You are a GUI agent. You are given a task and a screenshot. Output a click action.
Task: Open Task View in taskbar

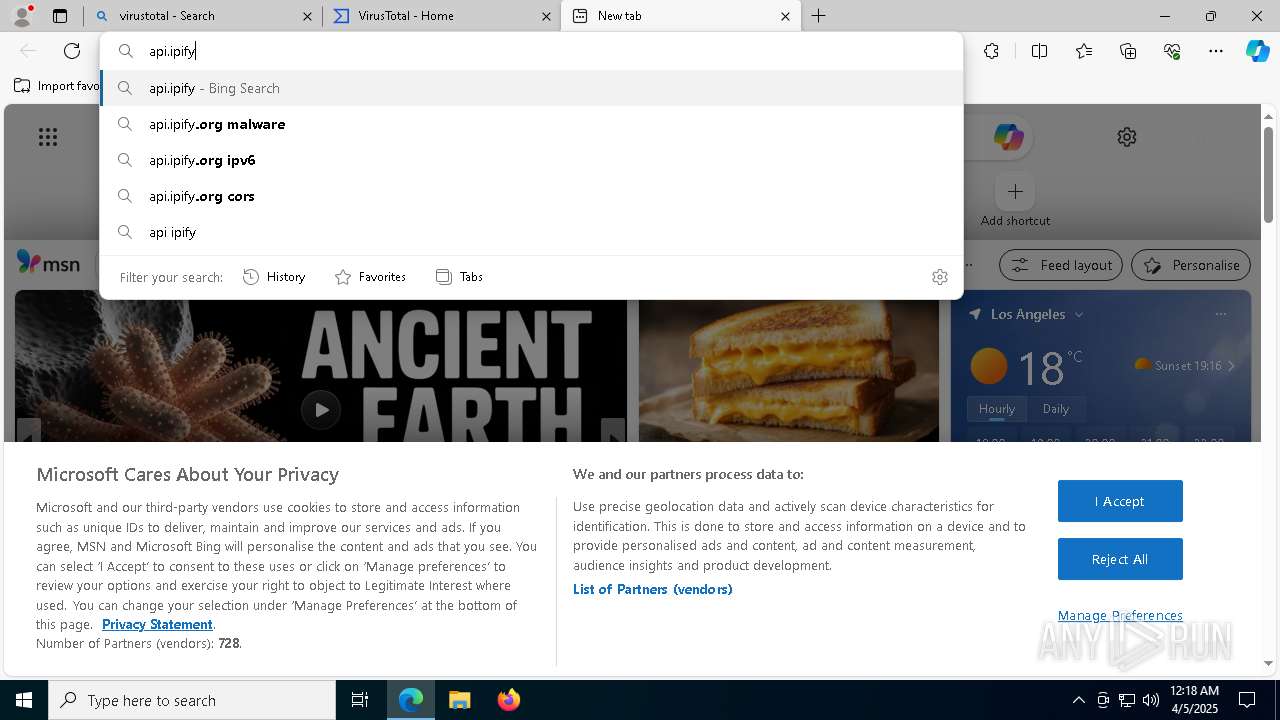click(360, 700)
